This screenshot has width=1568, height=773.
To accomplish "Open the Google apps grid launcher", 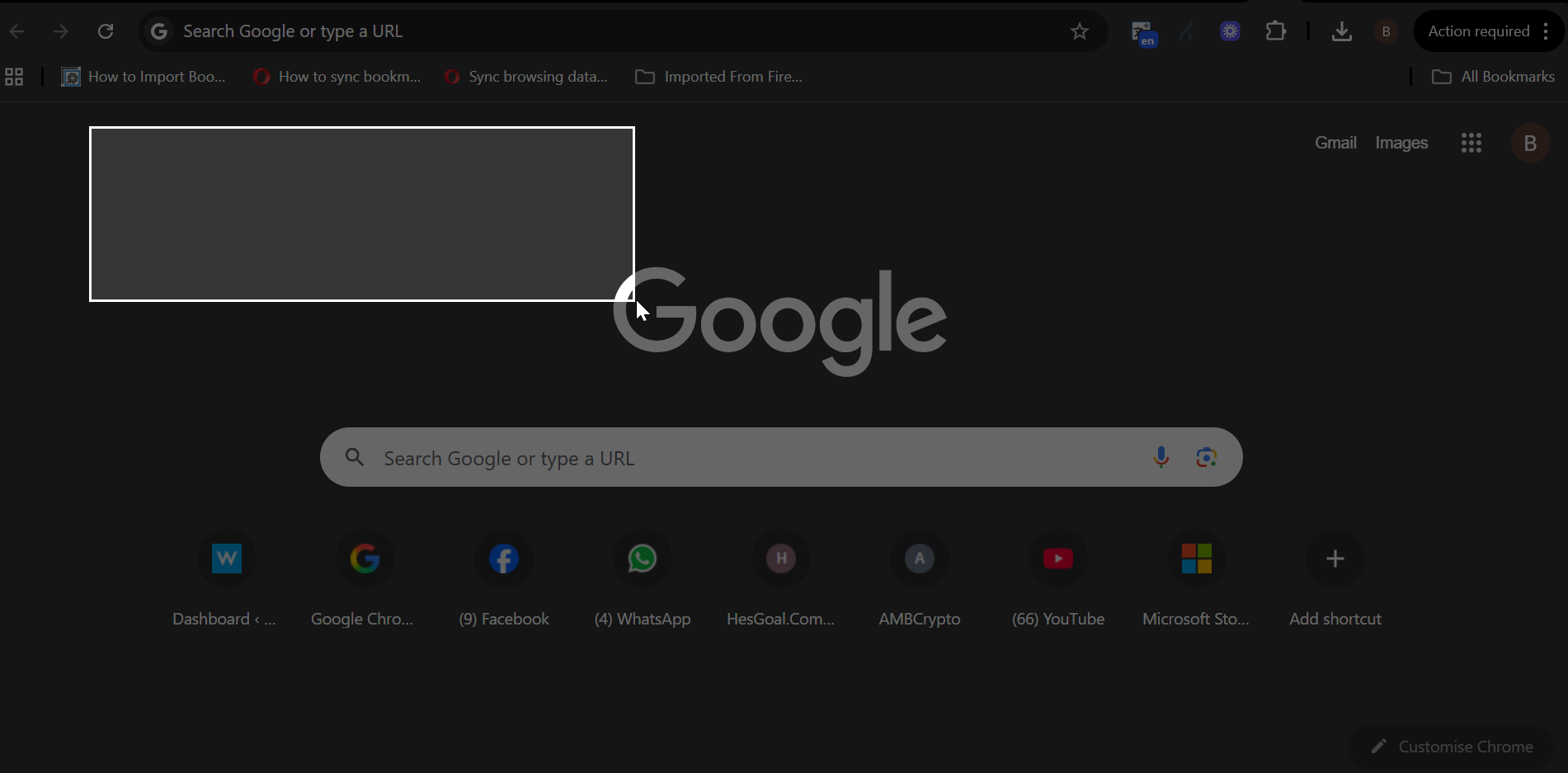I will coord(1471,143).
